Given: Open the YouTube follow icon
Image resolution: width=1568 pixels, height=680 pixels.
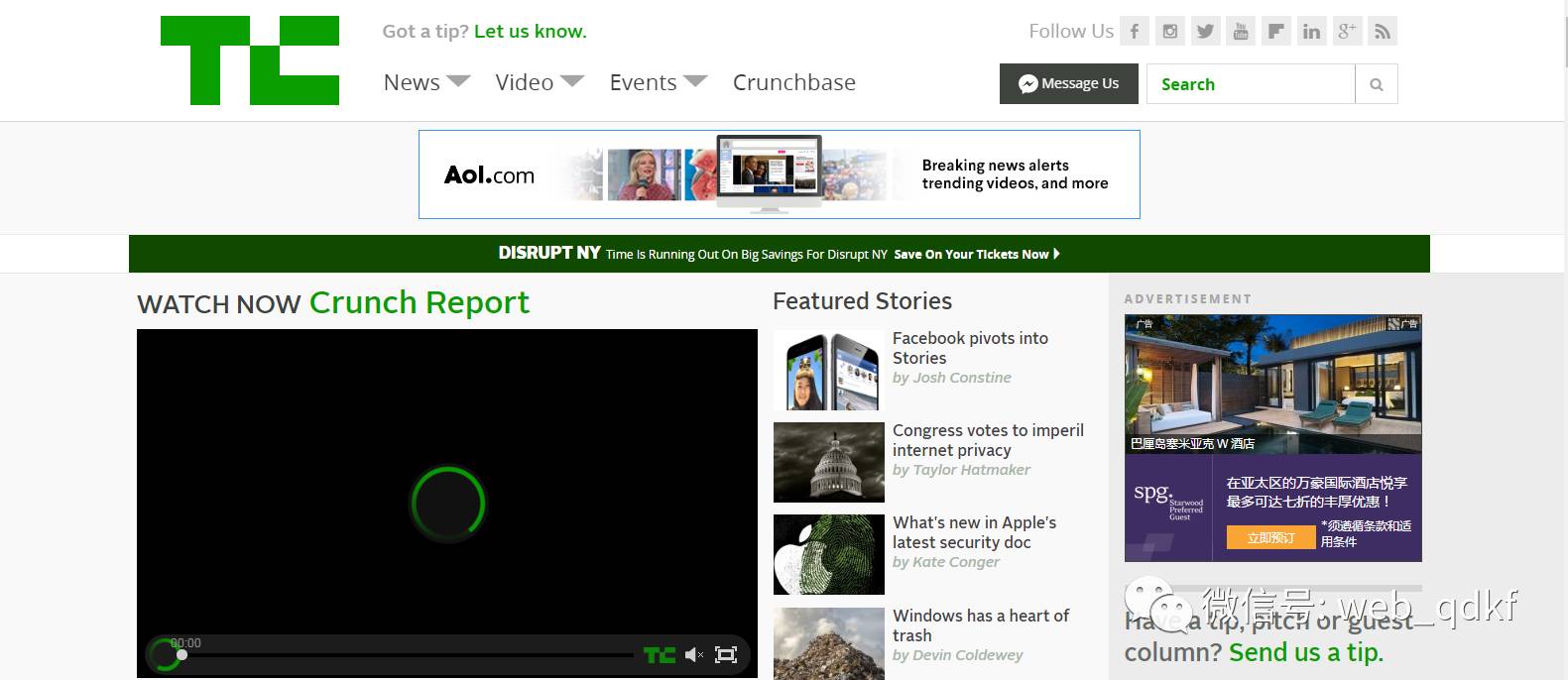Looking at the screenshot, I should pyautogui.click(x=1241, y=31).
